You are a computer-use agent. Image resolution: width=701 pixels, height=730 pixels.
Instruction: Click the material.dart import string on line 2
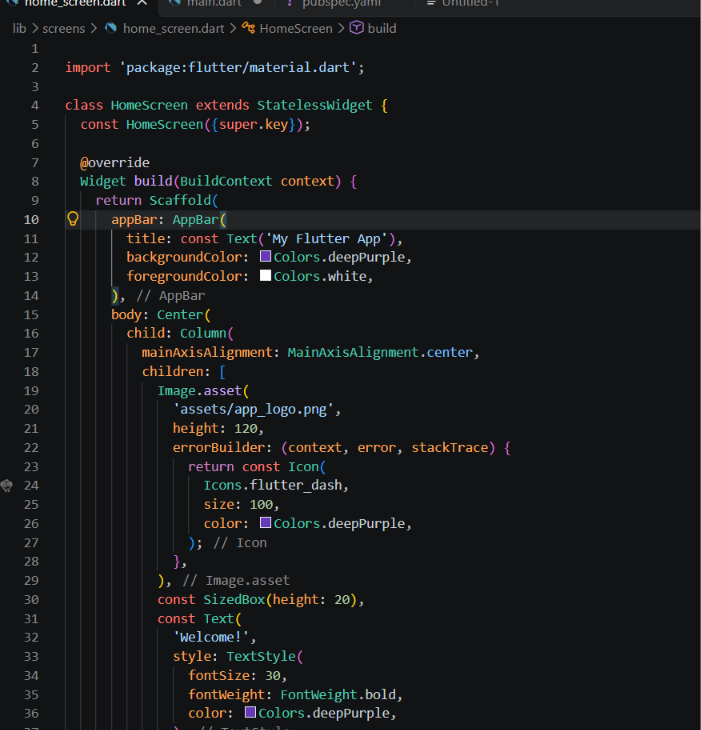click(x=239, y=68)
